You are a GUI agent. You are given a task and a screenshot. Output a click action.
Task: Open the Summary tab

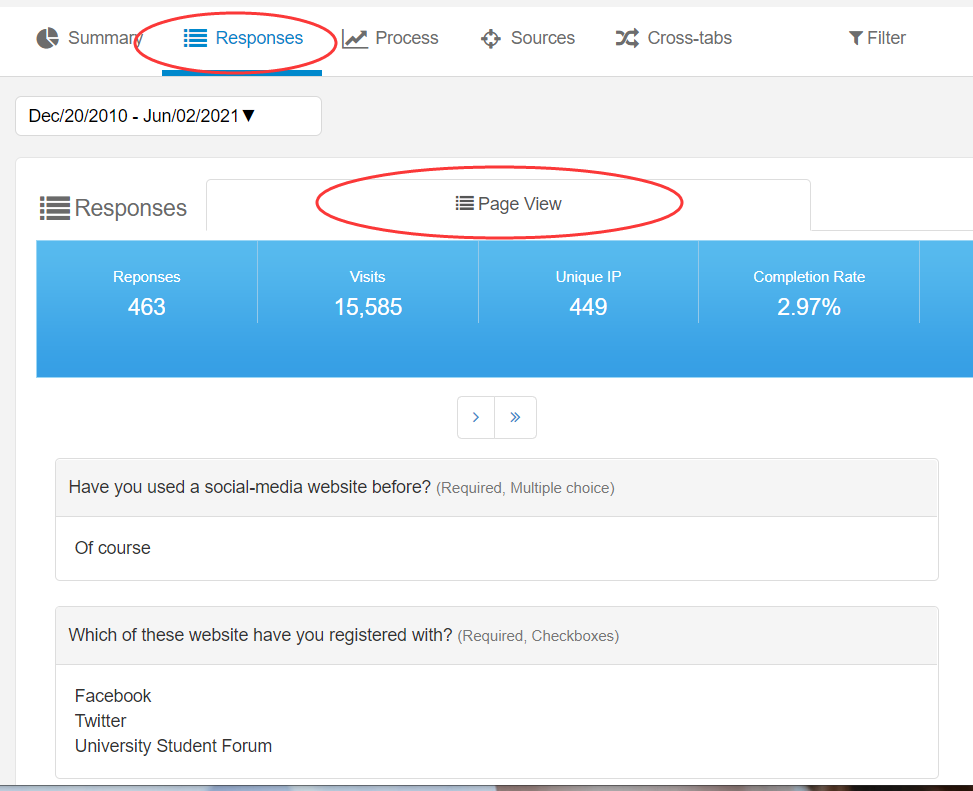tap(88, 38)
